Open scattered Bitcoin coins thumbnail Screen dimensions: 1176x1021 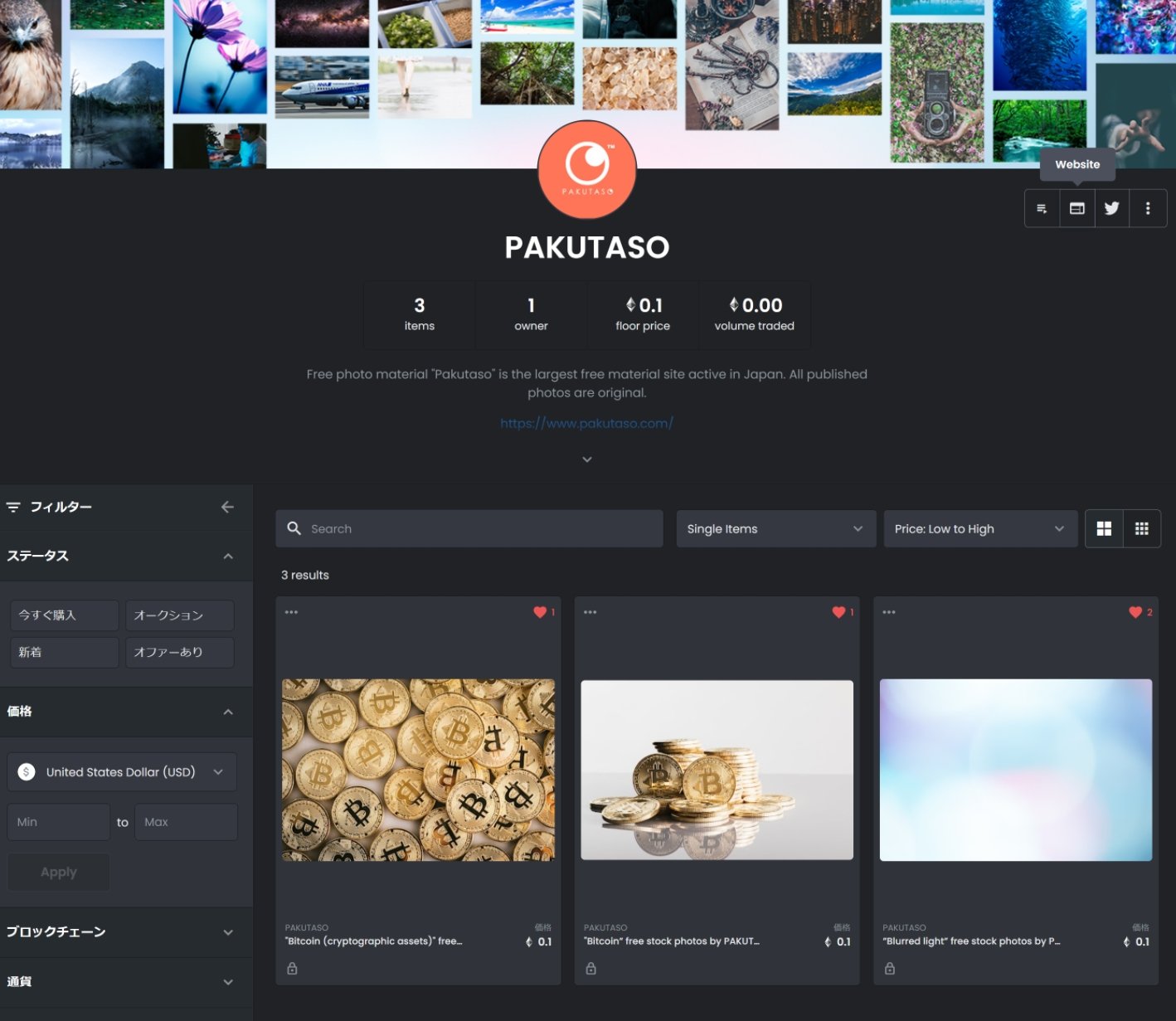pos(418,770)
